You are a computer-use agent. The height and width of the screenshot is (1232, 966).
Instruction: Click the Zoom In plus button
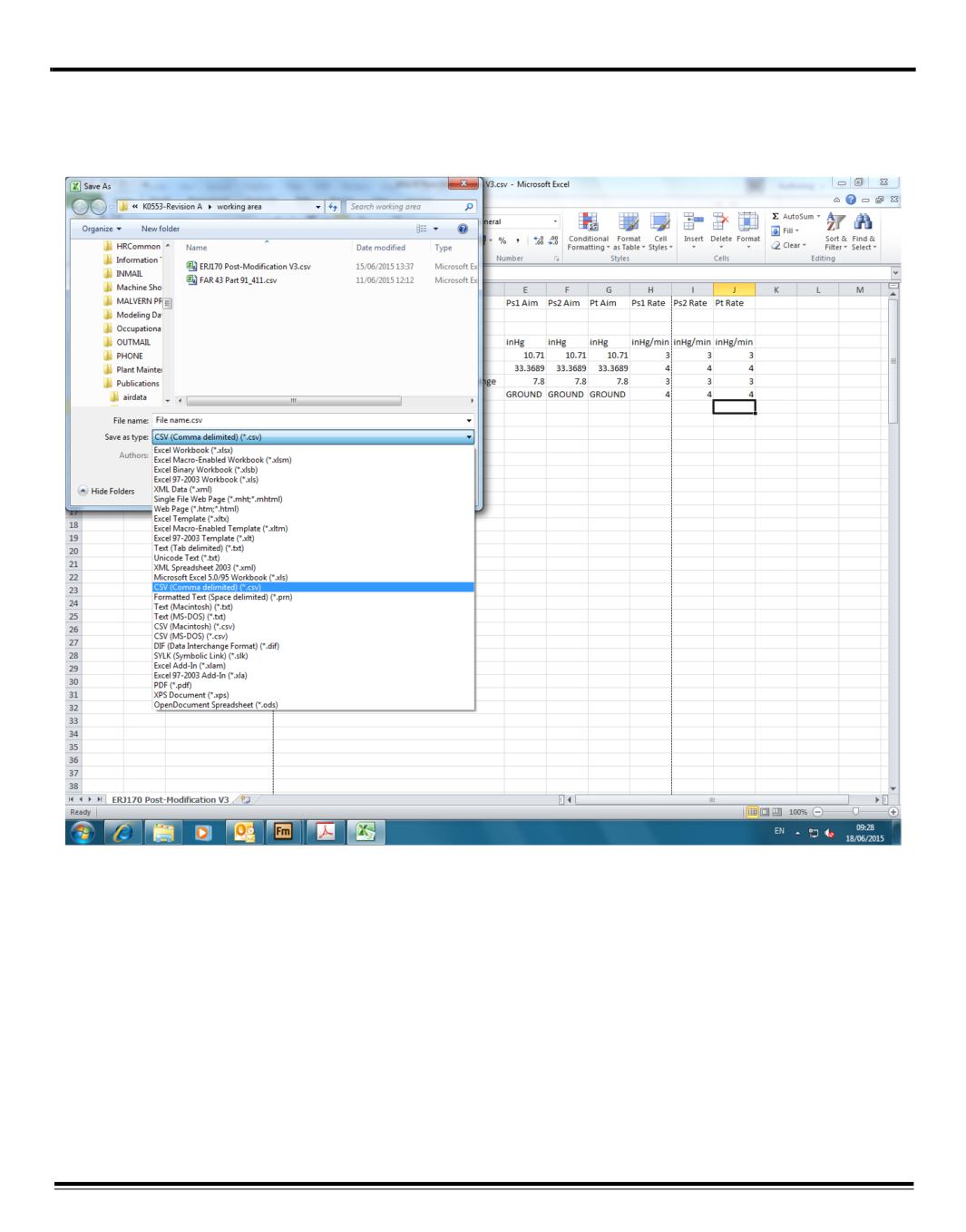(x=893, y=812)
